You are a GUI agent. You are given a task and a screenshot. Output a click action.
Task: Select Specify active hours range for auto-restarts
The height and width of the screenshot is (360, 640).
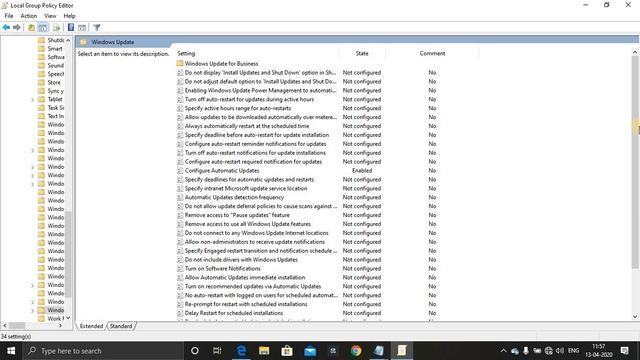point(238,108)
